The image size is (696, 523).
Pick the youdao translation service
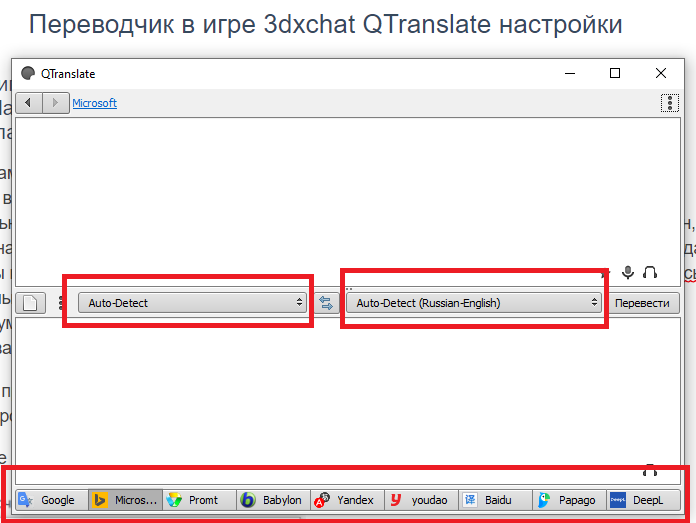pyautogui.click(x=421, y=500)
